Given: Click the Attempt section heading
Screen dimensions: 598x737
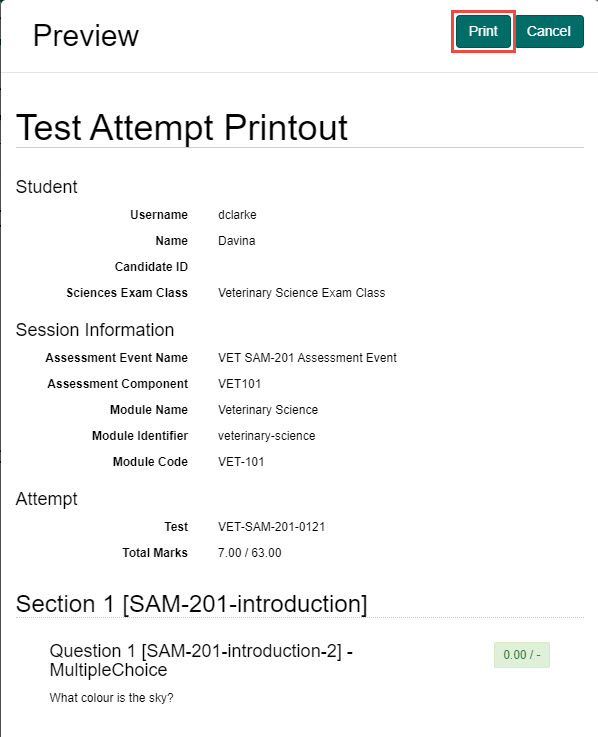Looking at the screenshot, I should pyautogui.click(x=47, y=499).
